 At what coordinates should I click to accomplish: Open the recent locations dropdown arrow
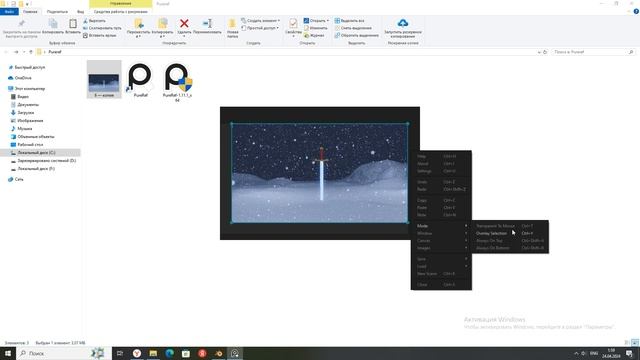click(24, 52)
